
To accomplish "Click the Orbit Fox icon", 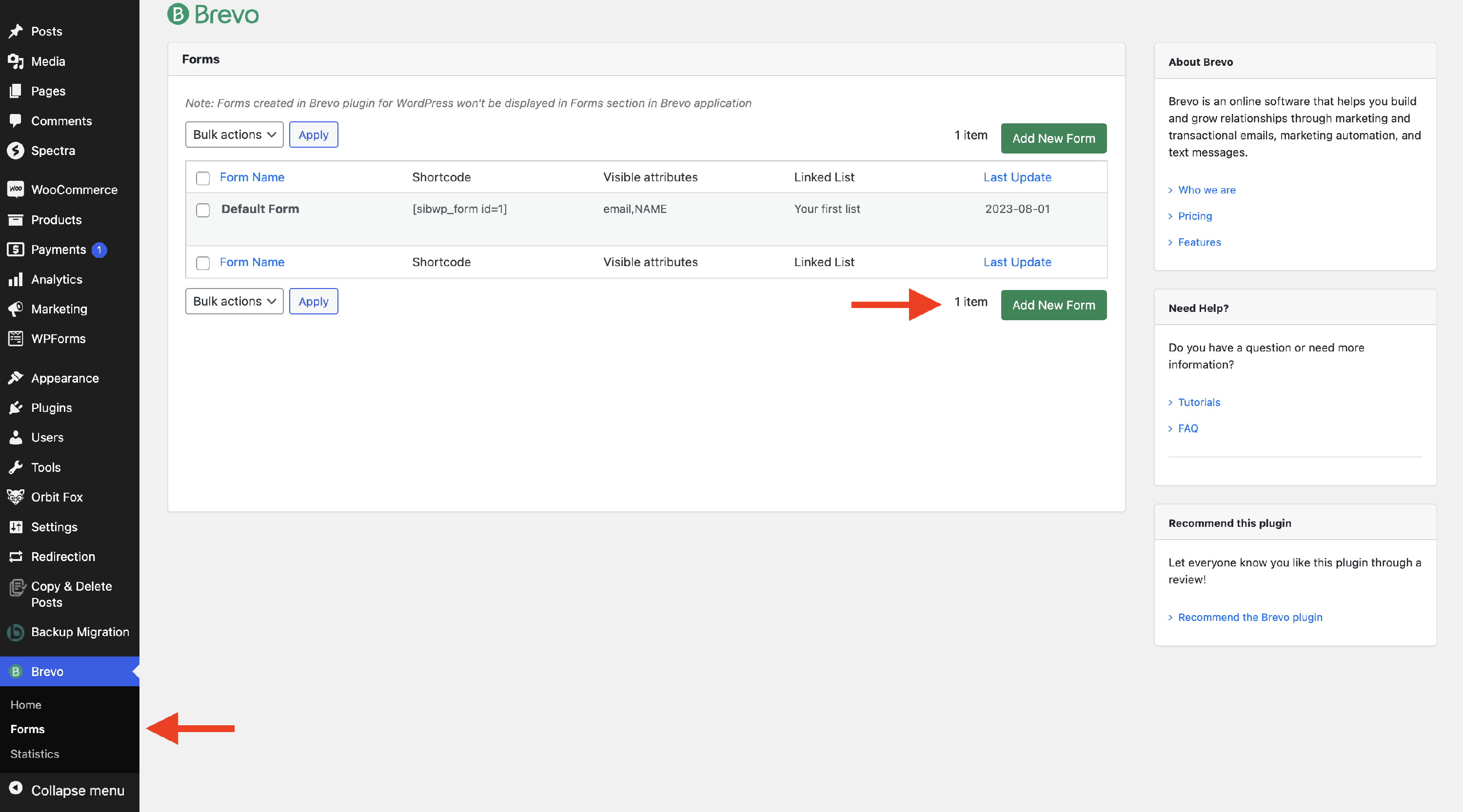I will (15, 497).
